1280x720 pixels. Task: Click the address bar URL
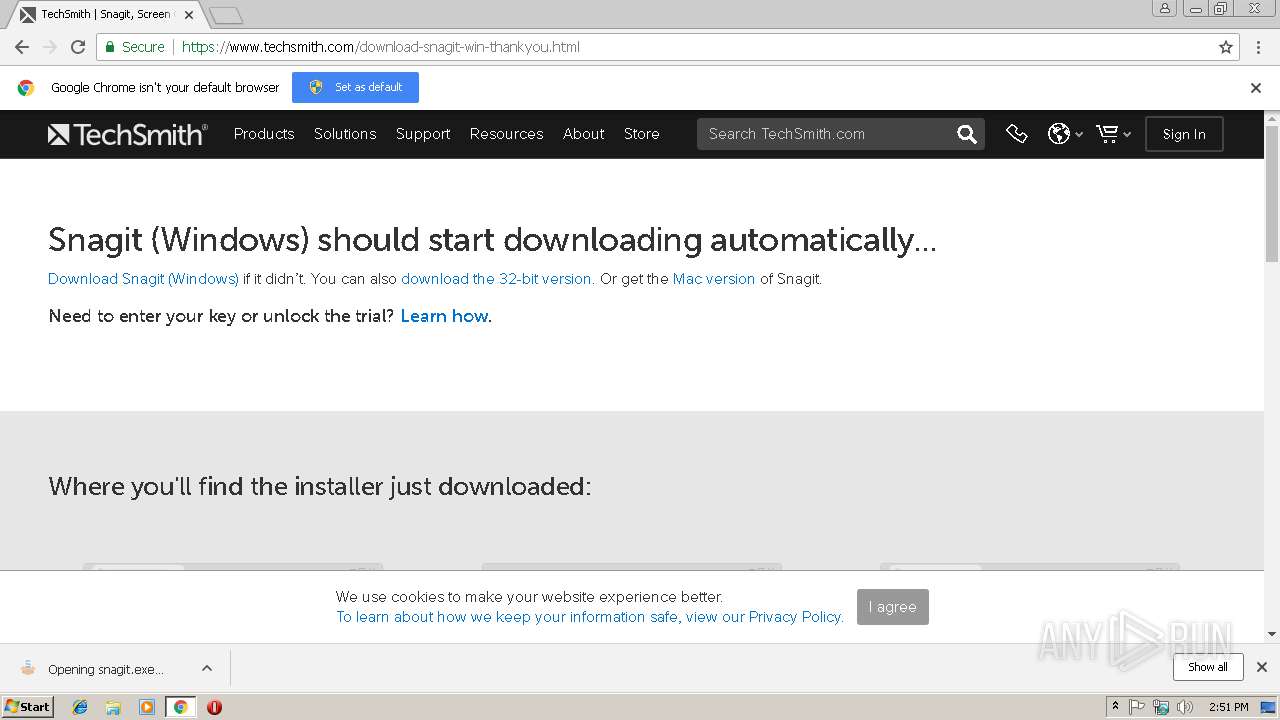381,47
